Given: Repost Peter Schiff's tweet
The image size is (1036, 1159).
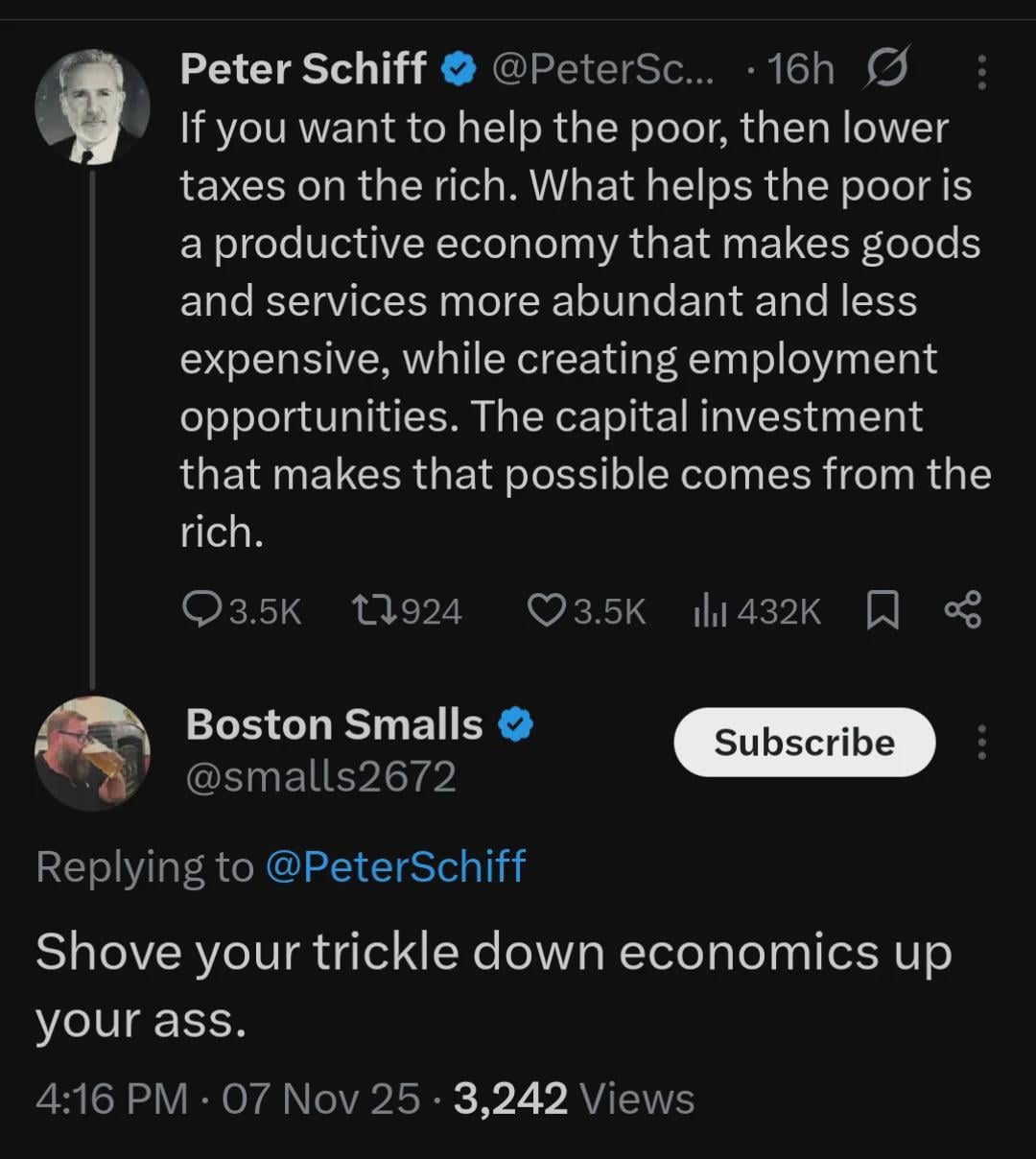Looking at the screenshot, I should pyautogui.click(x=372, y=610).
